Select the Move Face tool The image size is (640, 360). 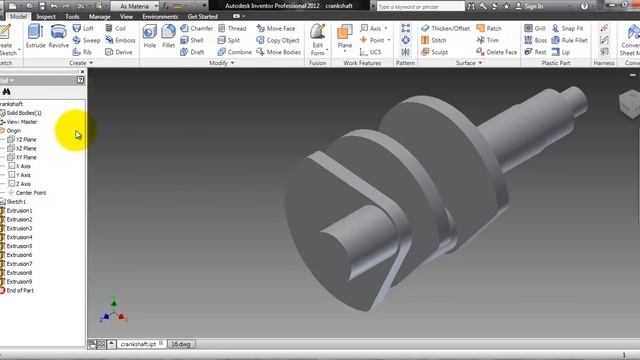pyautogui.click(x=276, y=28)
